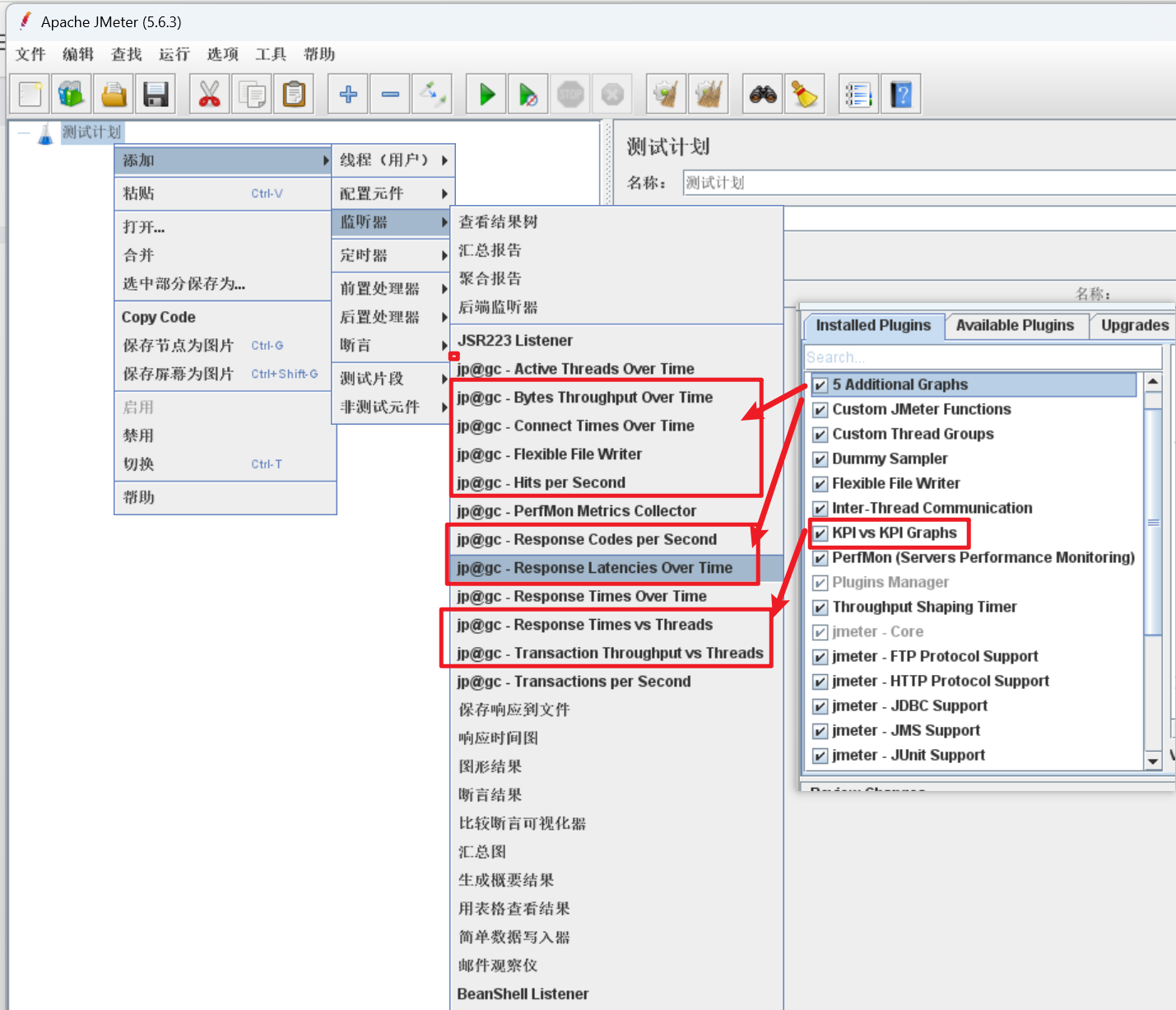Toggle Custom Thread Groups checkbox

pyautogui.click(x=820, y=435)
